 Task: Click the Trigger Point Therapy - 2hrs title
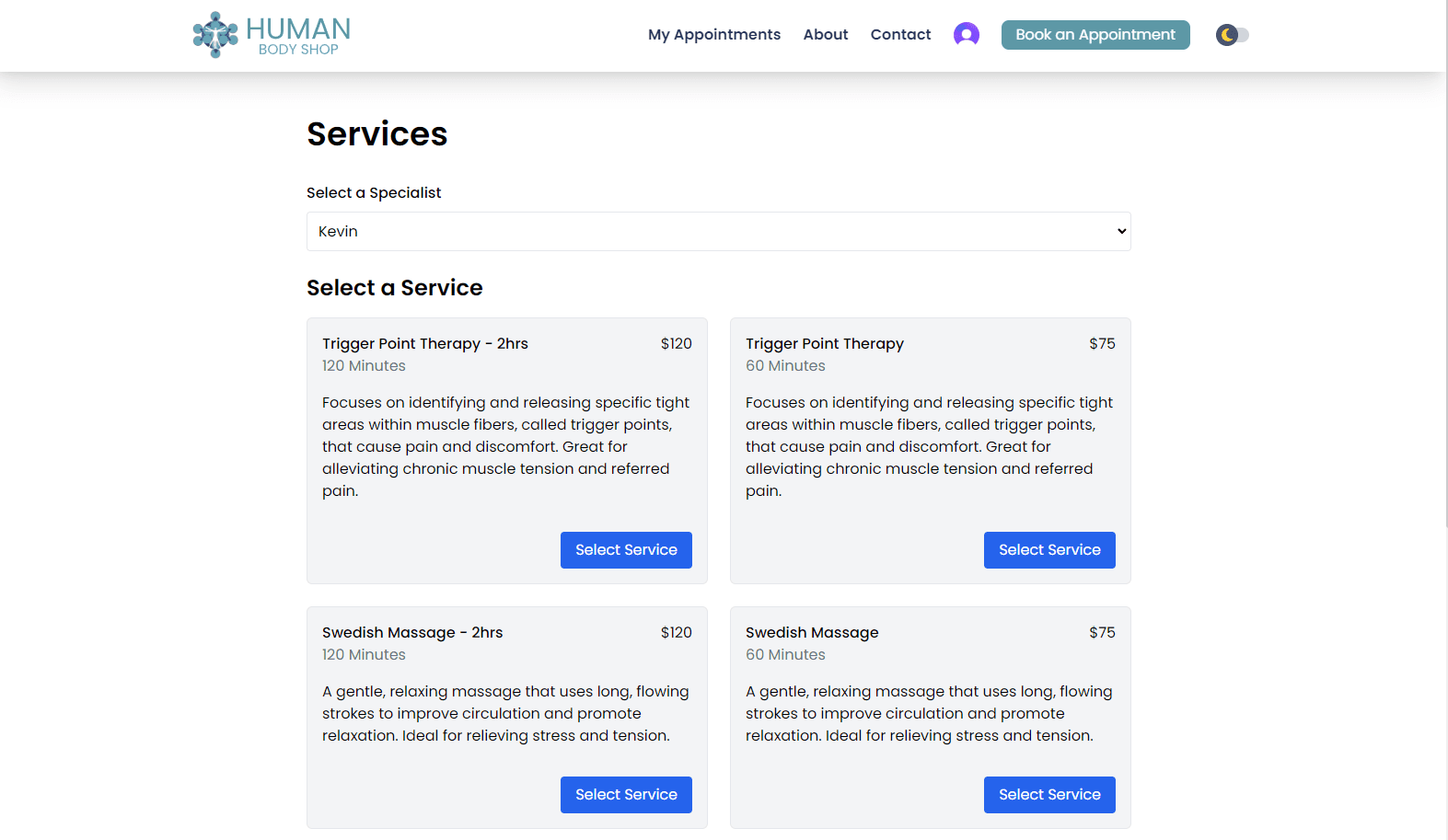tap(425, 344)
